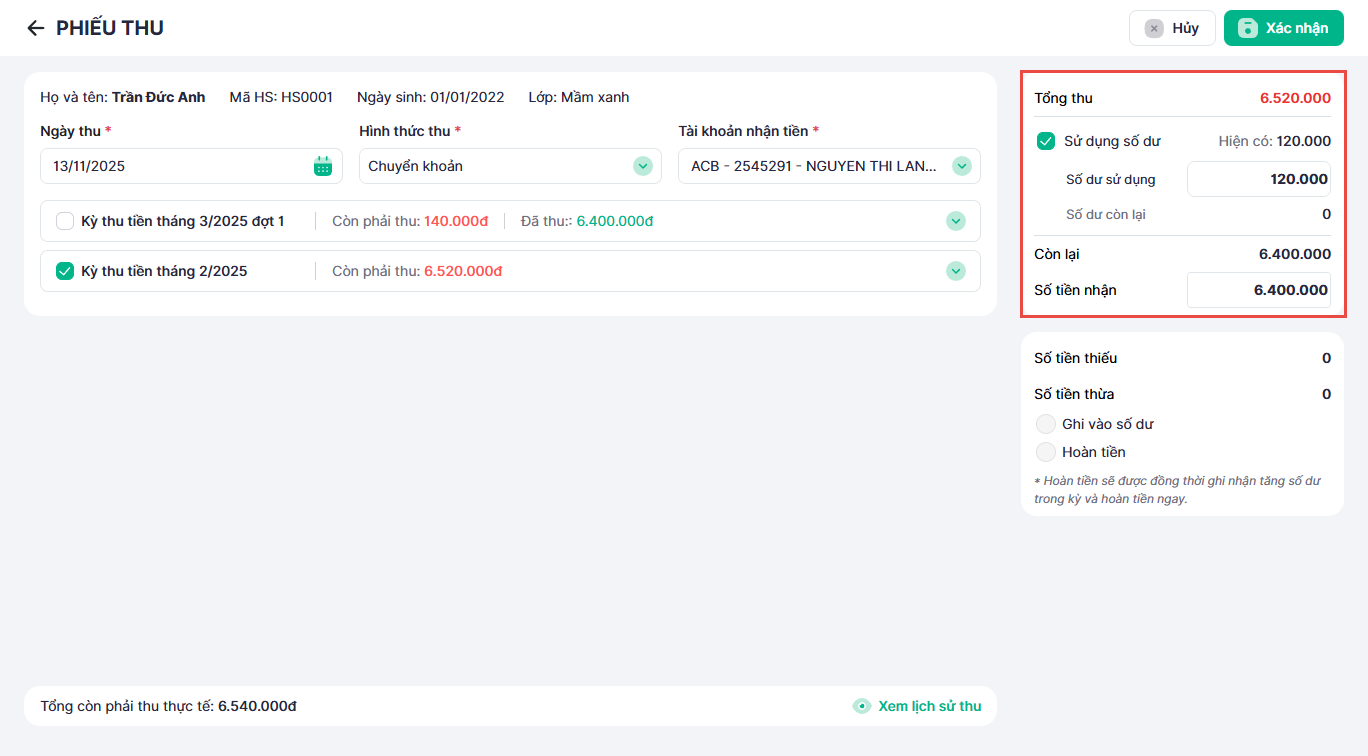Screen dimensions: 1368x756
Task: Expand the tháng 3/2025 đợt 1 row chevron
Action: pos(955,221)
